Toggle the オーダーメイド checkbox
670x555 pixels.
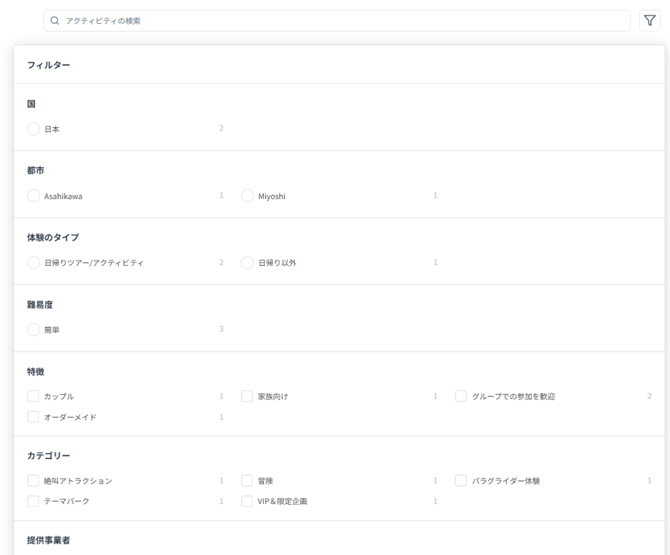[34, 417]
